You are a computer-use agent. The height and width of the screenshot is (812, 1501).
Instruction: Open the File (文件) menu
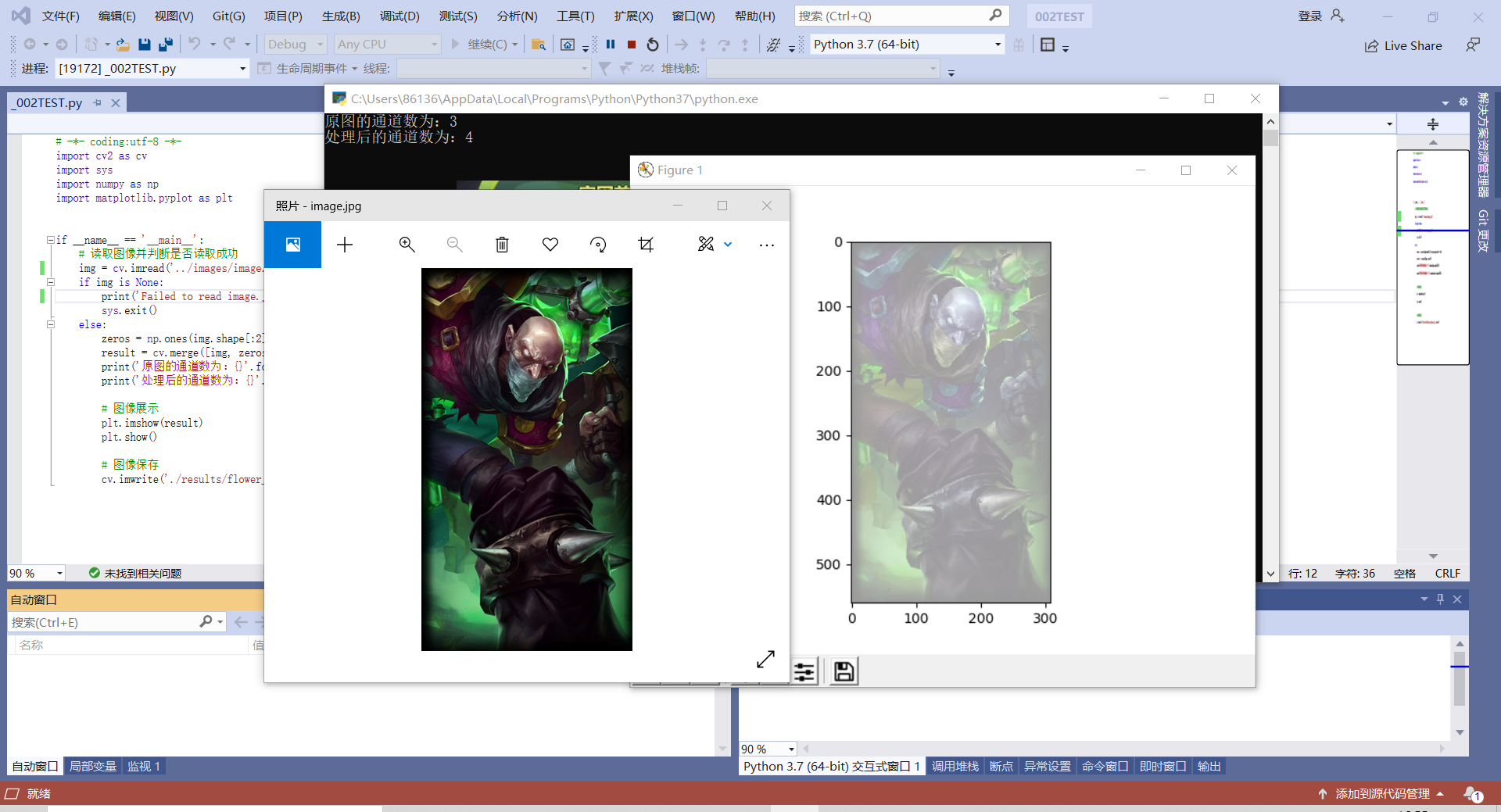point(60,16)
